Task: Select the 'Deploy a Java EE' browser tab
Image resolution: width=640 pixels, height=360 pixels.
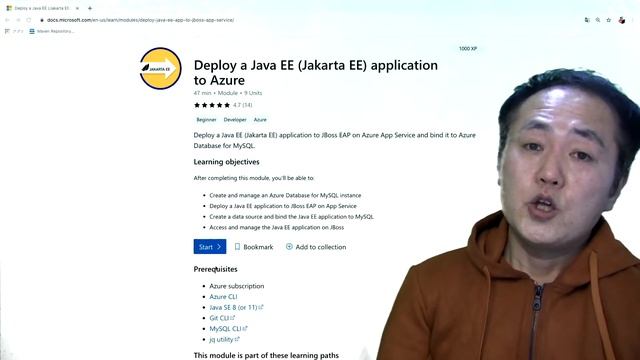Action: [42, 8]
